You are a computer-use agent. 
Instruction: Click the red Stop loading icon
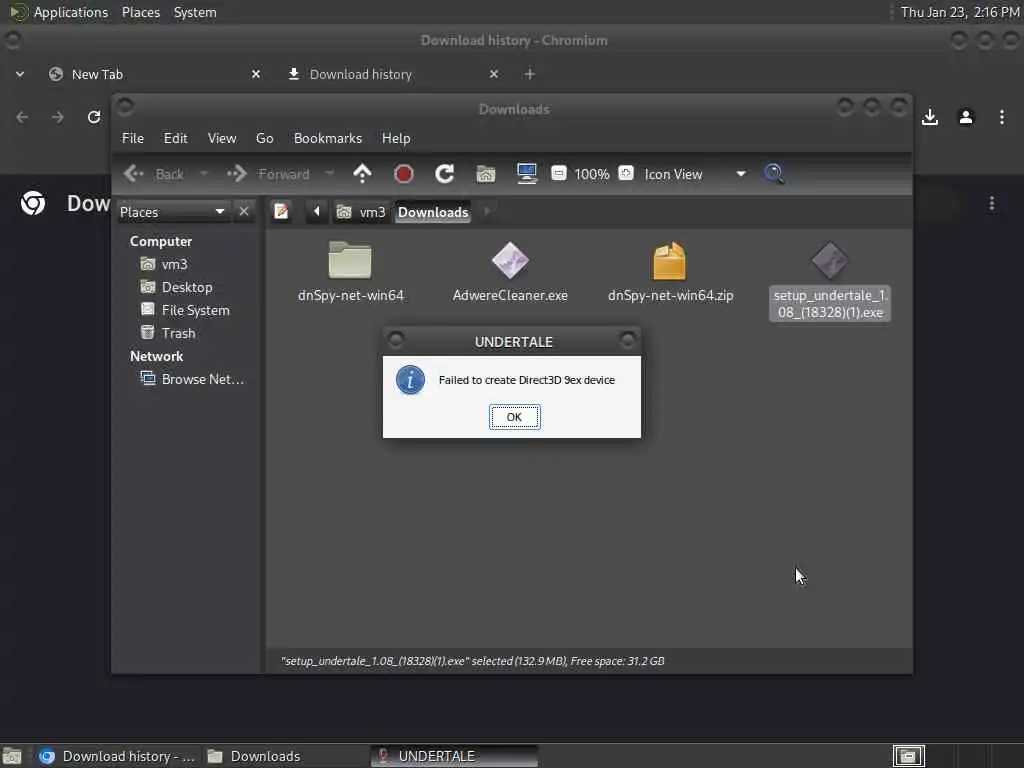click(x=404, y=174)
